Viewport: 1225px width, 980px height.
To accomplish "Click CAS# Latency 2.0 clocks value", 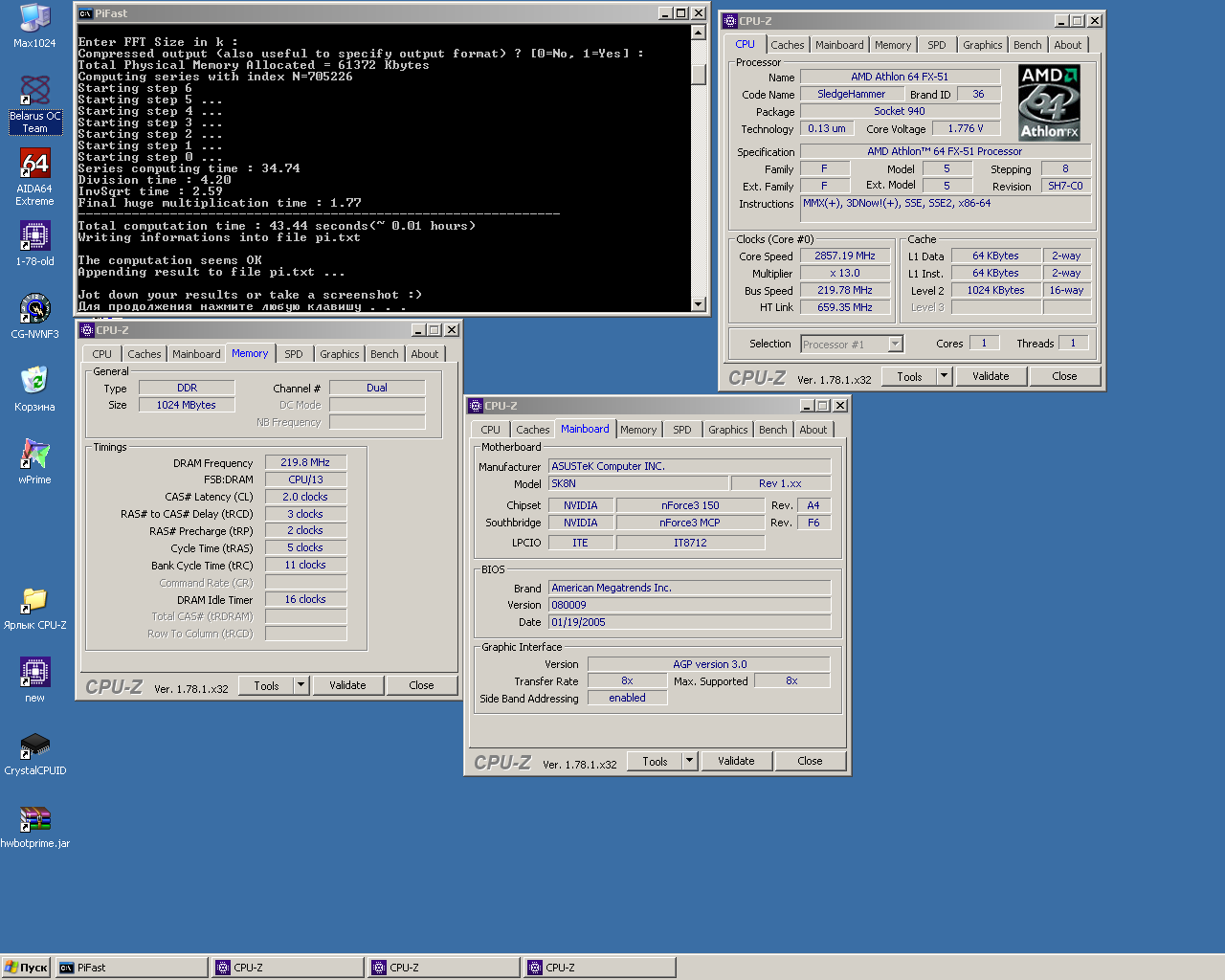I will pos(305,497).
